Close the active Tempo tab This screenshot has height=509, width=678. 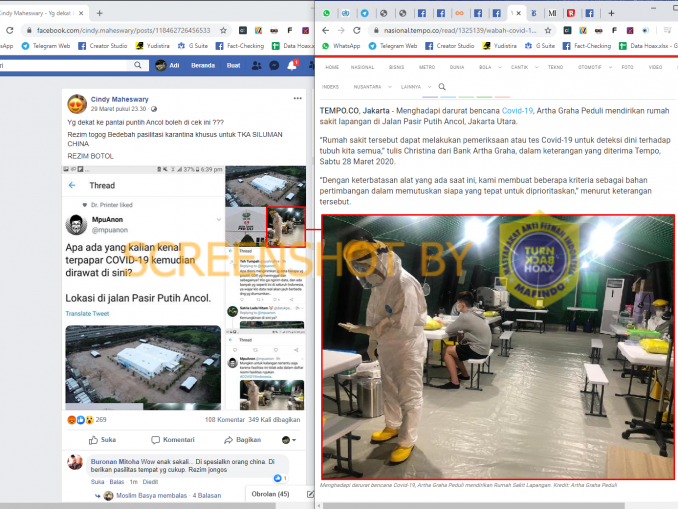pos(519,13)
